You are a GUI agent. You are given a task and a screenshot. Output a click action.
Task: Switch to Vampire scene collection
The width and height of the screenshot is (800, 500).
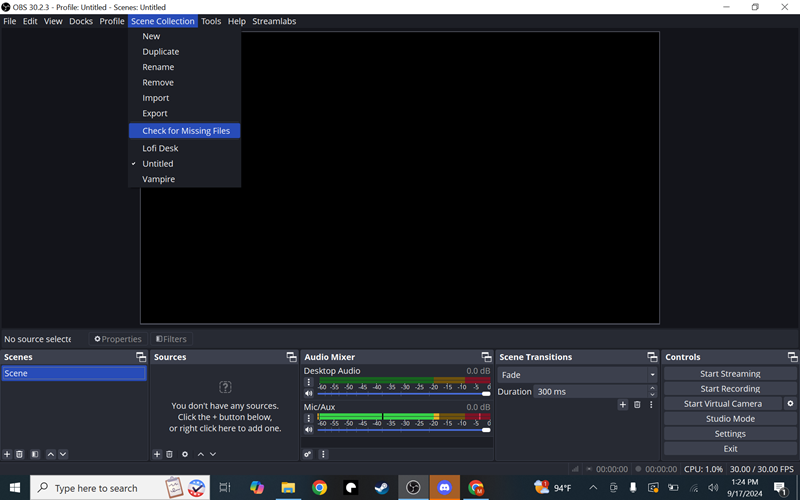coord(158,179)
